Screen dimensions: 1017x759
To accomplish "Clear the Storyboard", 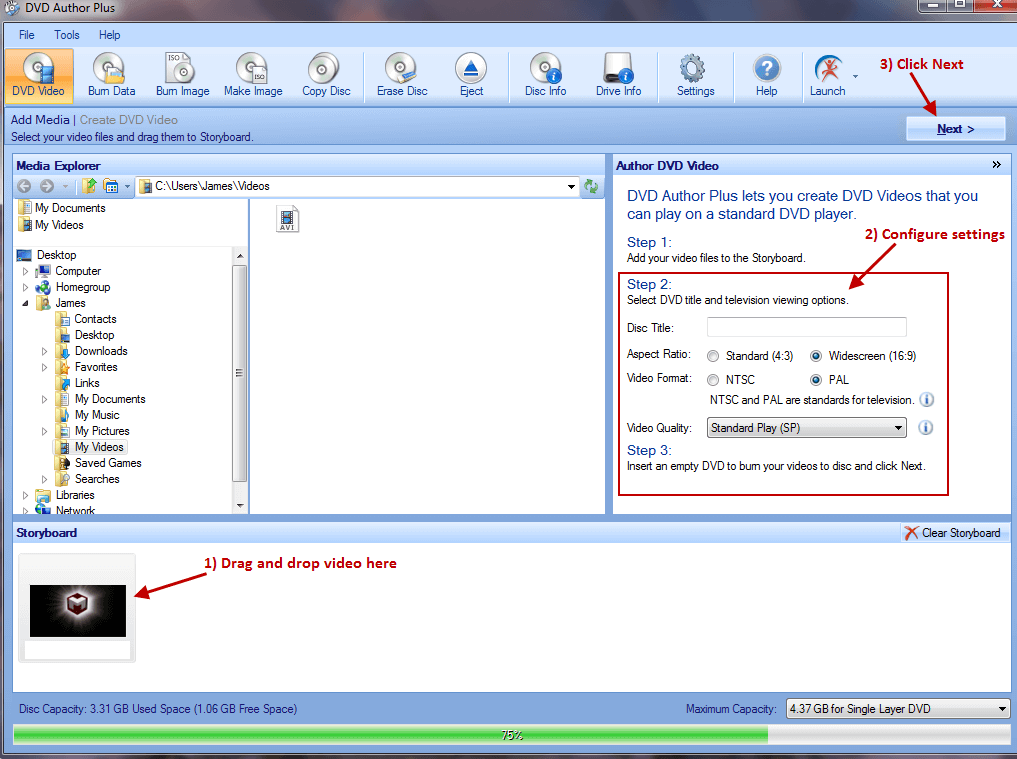I will (952, 533).
